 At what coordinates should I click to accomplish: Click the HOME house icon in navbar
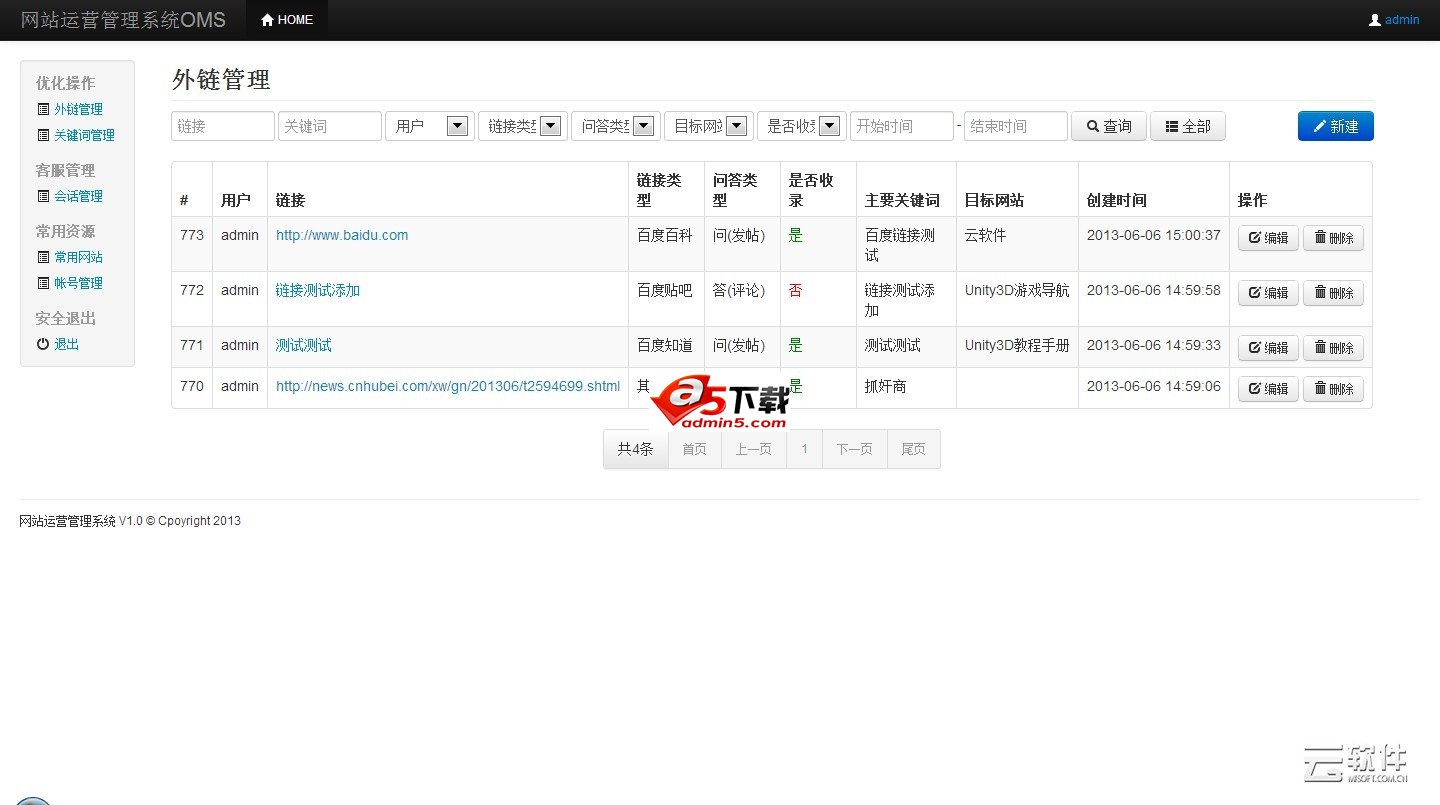coord(267,20)
